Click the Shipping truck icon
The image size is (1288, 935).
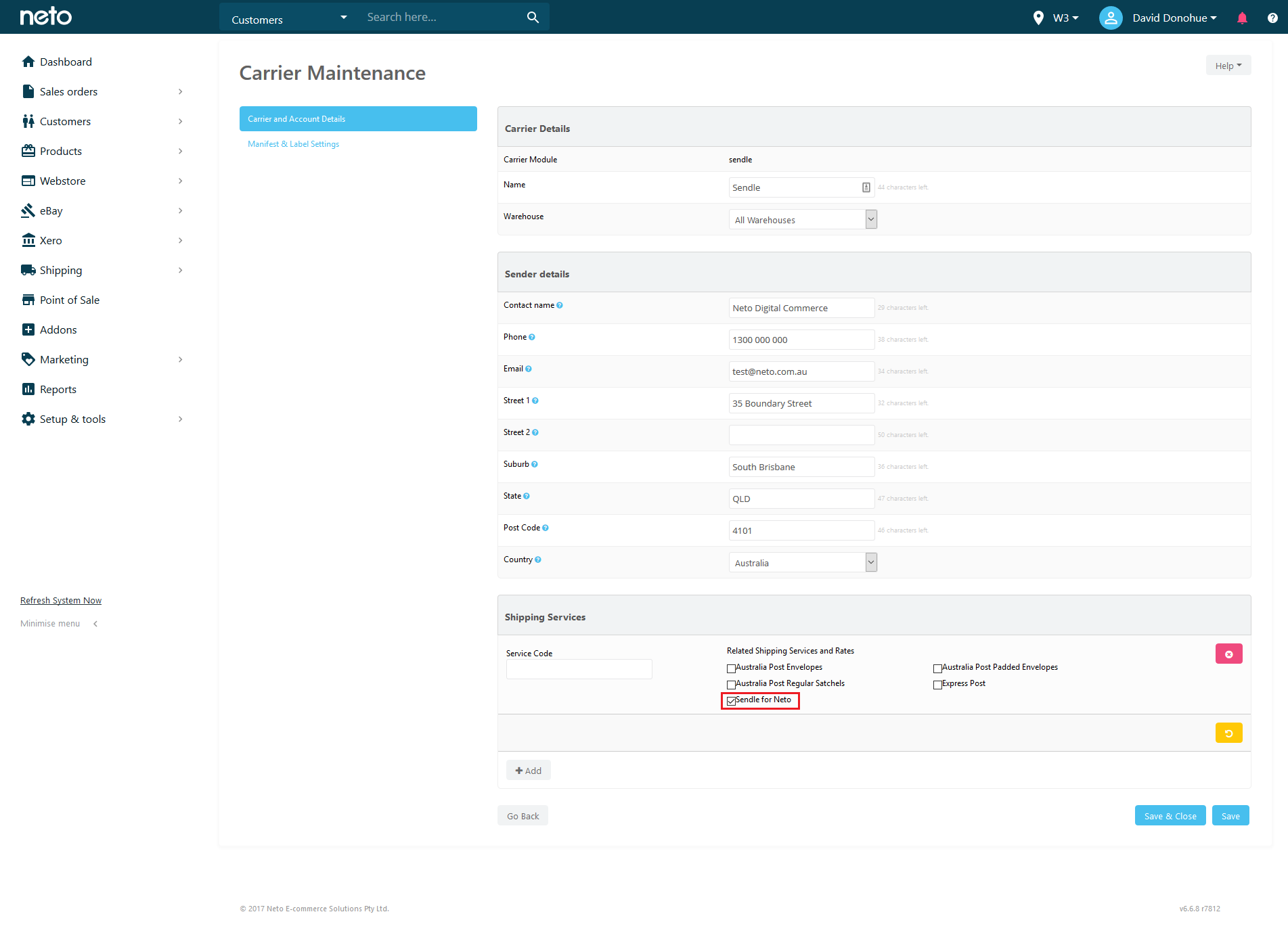pos(28,270)
